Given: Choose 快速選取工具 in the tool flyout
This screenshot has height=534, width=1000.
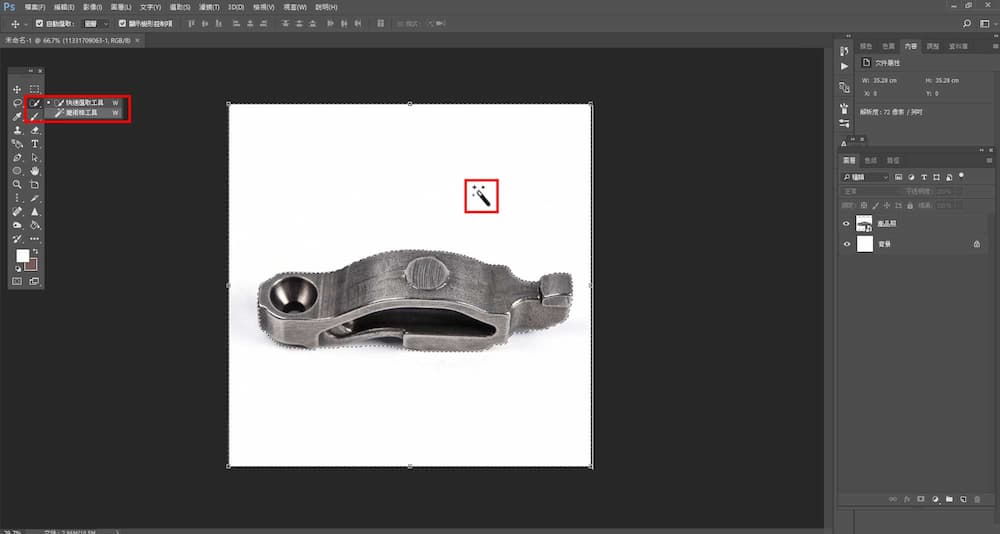Looking at the screenshot, I should (x=84, y=102).
